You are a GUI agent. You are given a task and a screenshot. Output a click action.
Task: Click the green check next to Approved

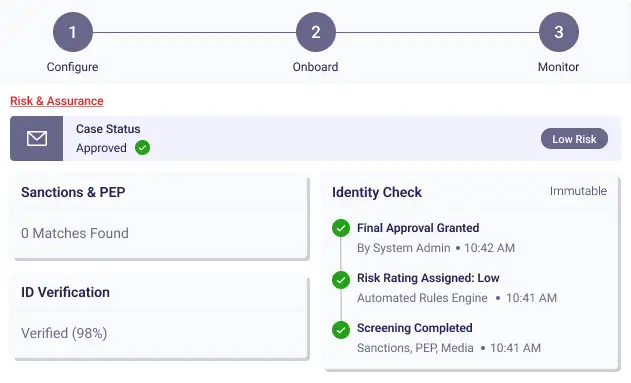tap(142, 148)
